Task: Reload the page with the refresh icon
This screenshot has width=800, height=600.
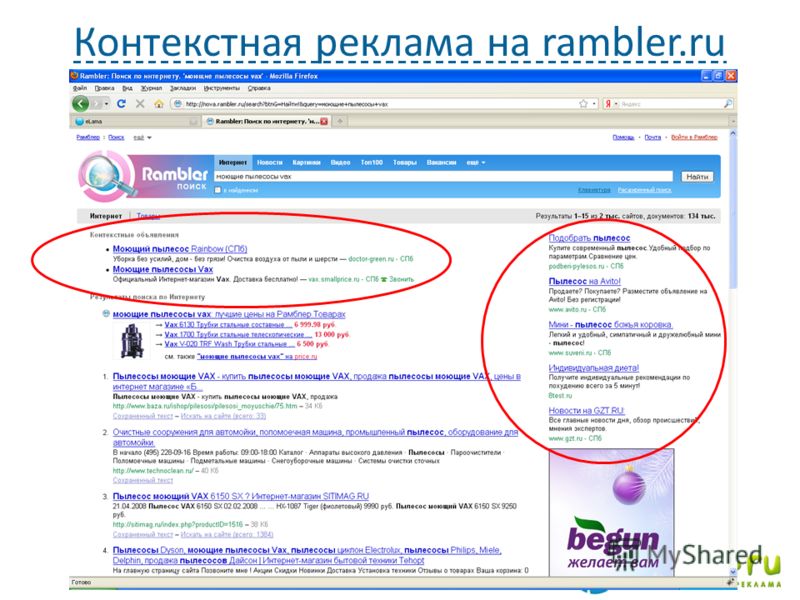Action: pos(121,104)
